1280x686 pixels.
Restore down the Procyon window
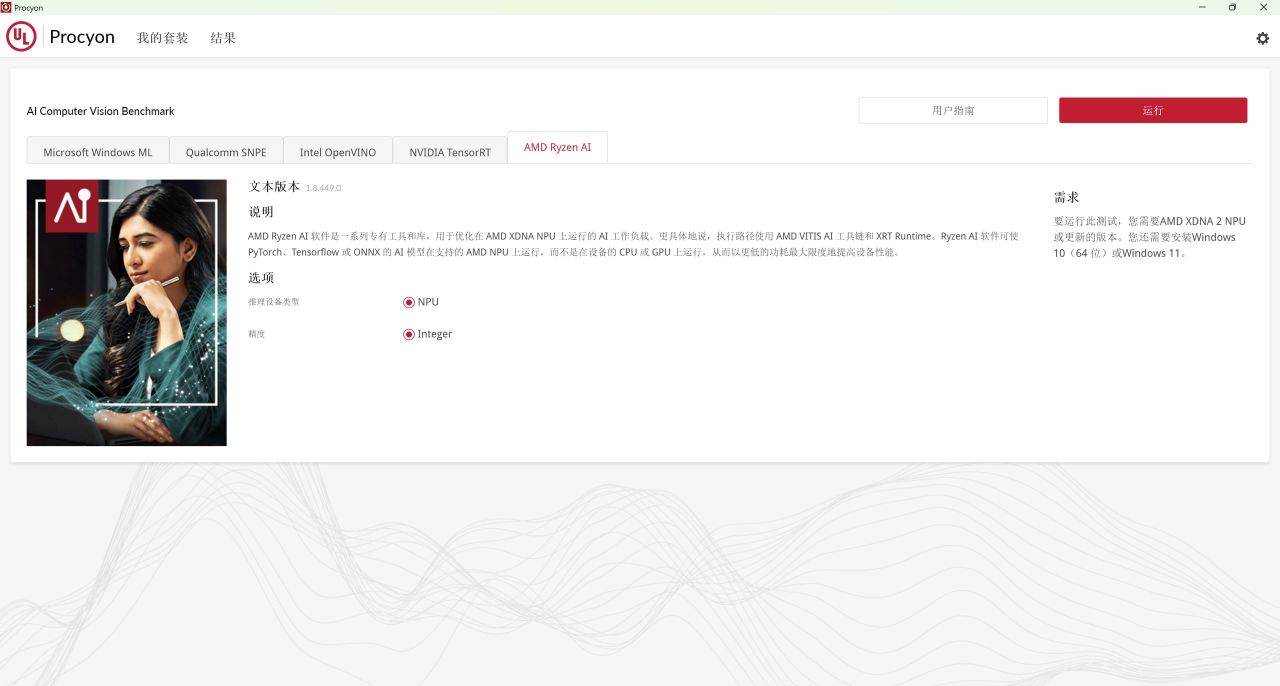(x=1232, y=7)
